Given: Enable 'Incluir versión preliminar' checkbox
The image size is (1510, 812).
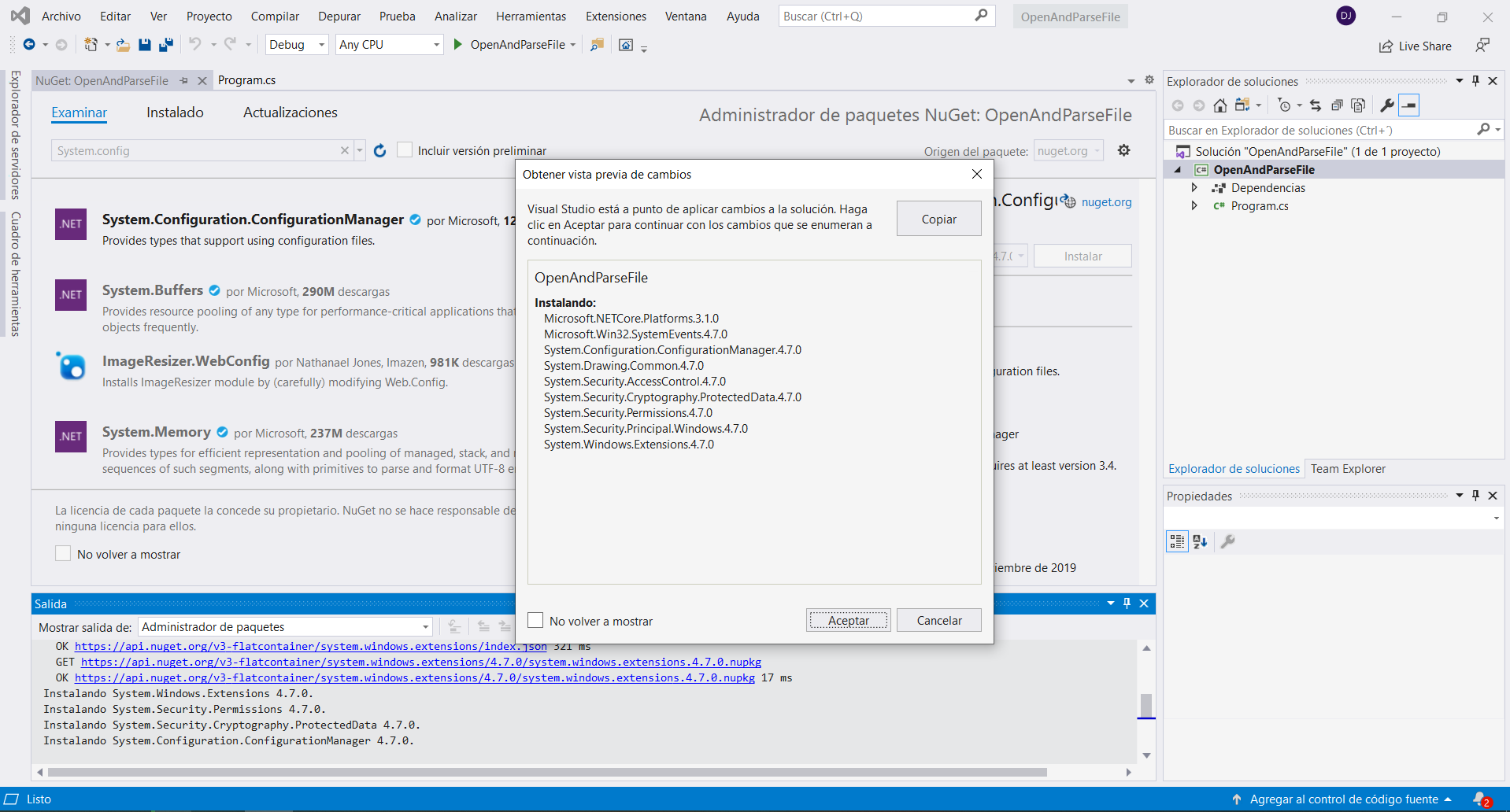Looking at the screenshot, I should point(405,150).
